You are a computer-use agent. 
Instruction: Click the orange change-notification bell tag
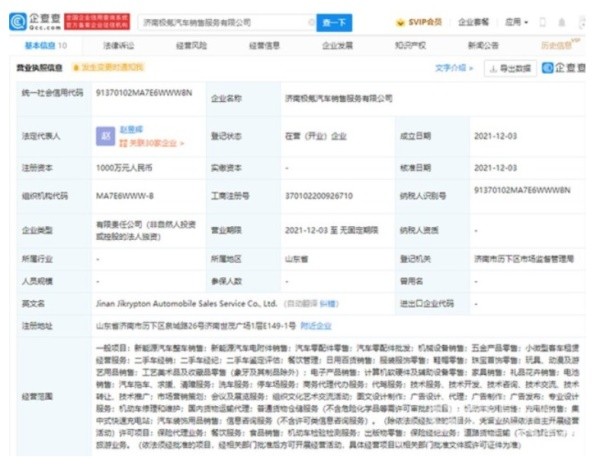coord(108,68)
